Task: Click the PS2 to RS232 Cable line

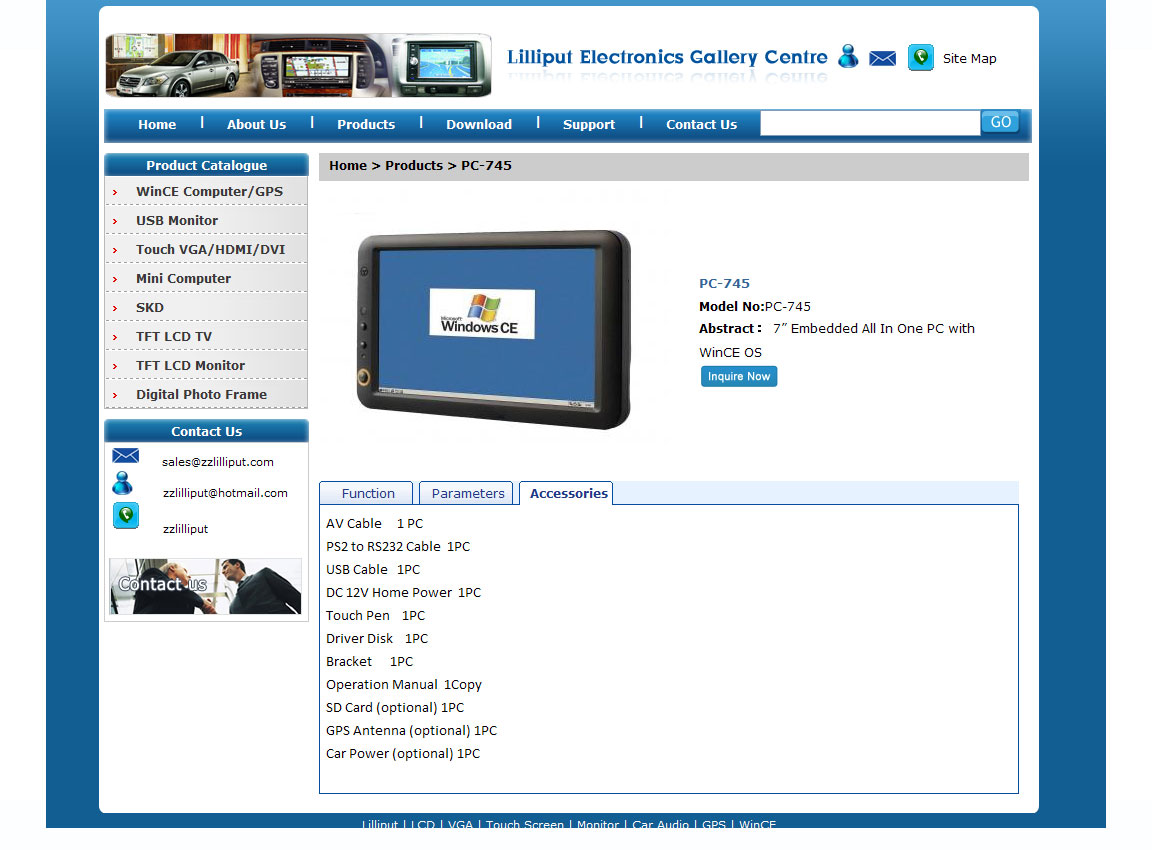Action: click(x=398, y=547)
